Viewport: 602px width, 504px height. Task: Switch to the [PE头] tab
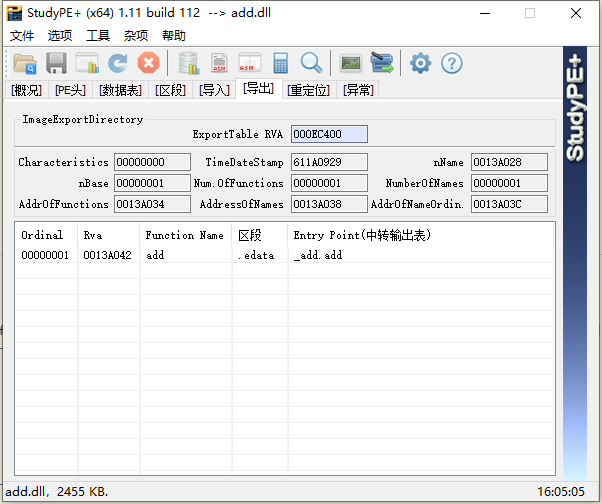[x=70, y=90]
